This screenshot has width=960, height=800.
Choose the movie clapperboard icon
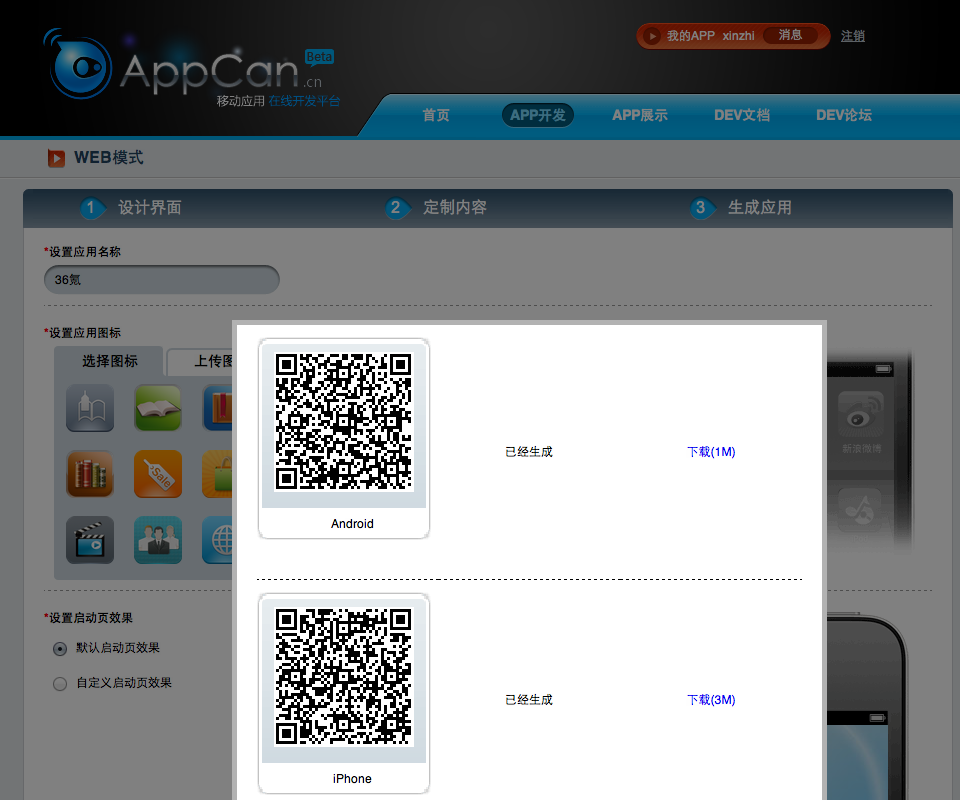pyautogui.click(x=90, y=540)
